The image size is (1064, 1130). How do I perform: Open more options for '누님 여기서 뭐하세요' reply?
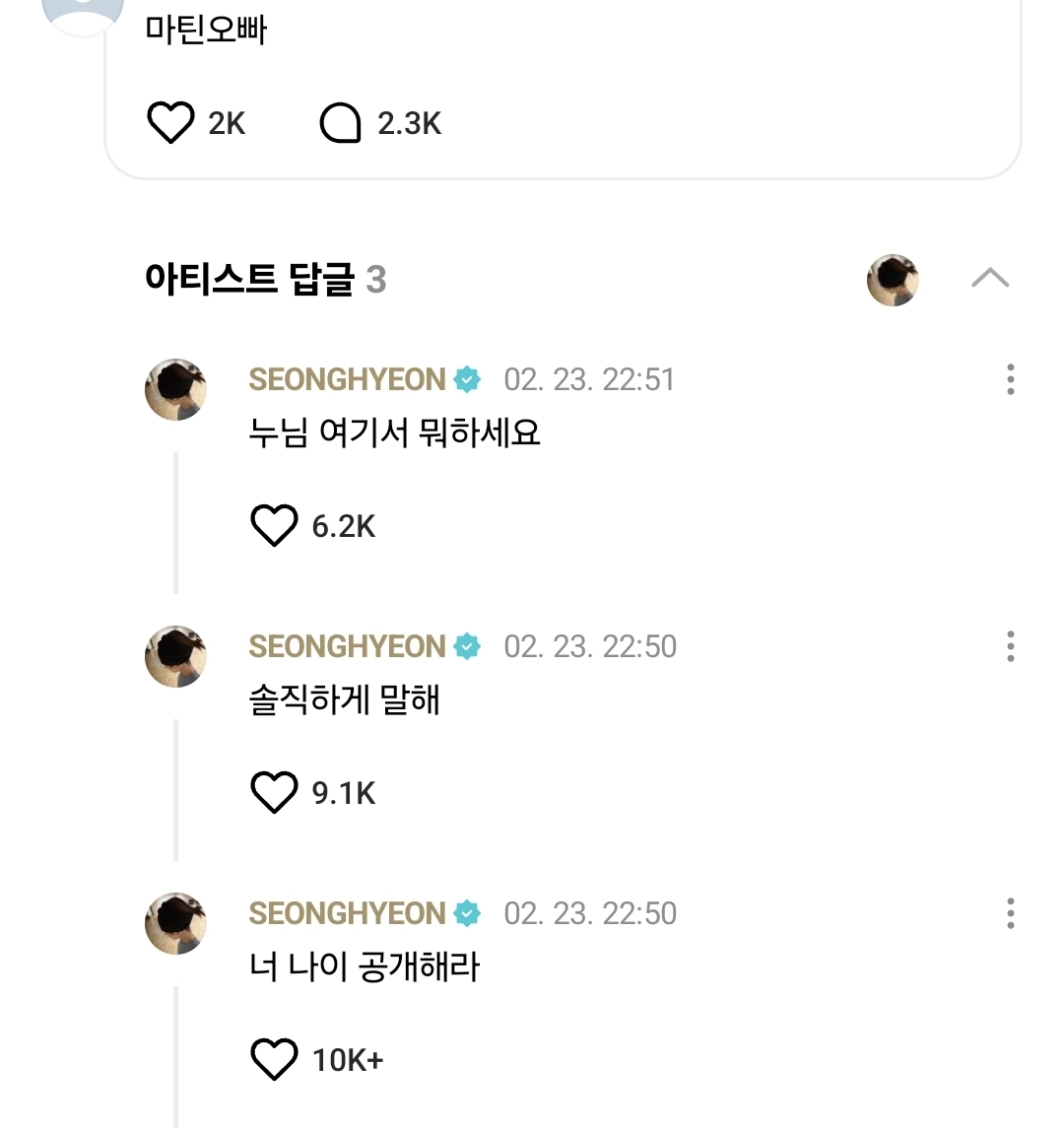click(x=1010, y=379)
